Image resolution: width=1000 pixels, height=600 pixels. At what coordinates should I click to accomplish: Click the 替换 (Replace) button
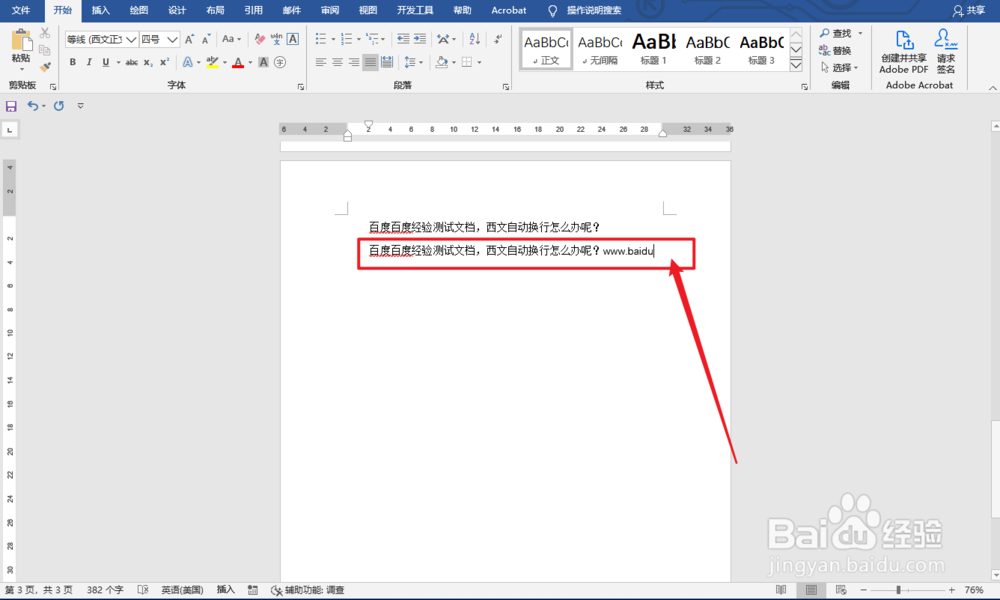pyautogui.click(x=835, y=50)
